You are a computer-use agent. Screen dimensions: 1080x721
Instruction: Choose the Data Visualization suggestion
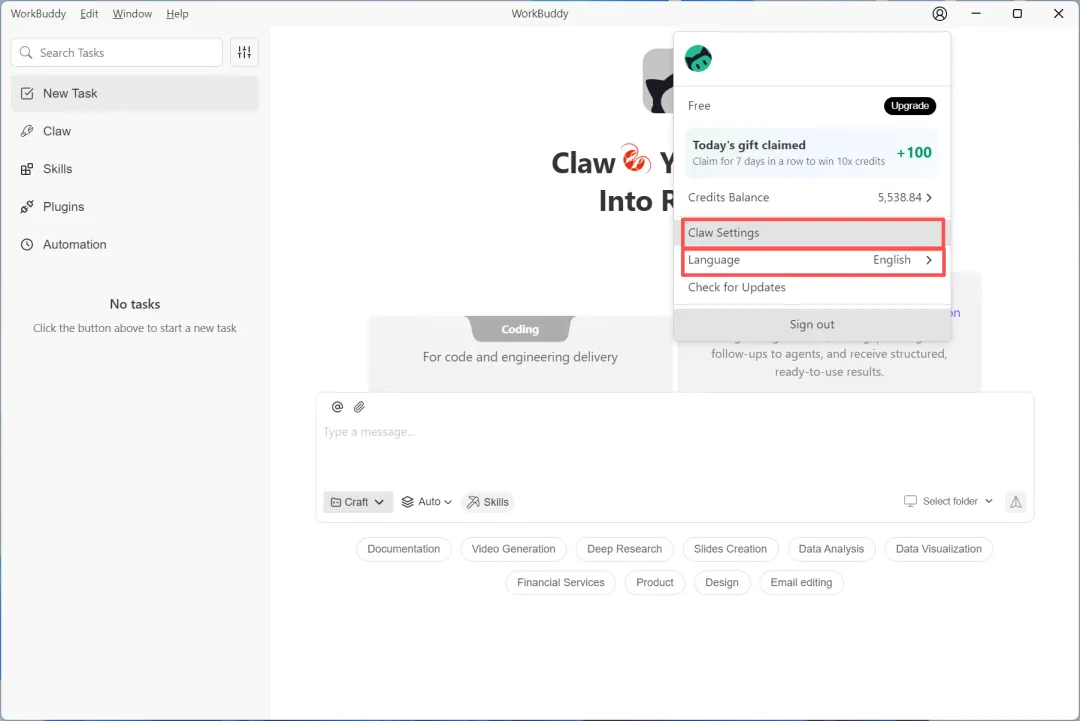tap(939, 549)
